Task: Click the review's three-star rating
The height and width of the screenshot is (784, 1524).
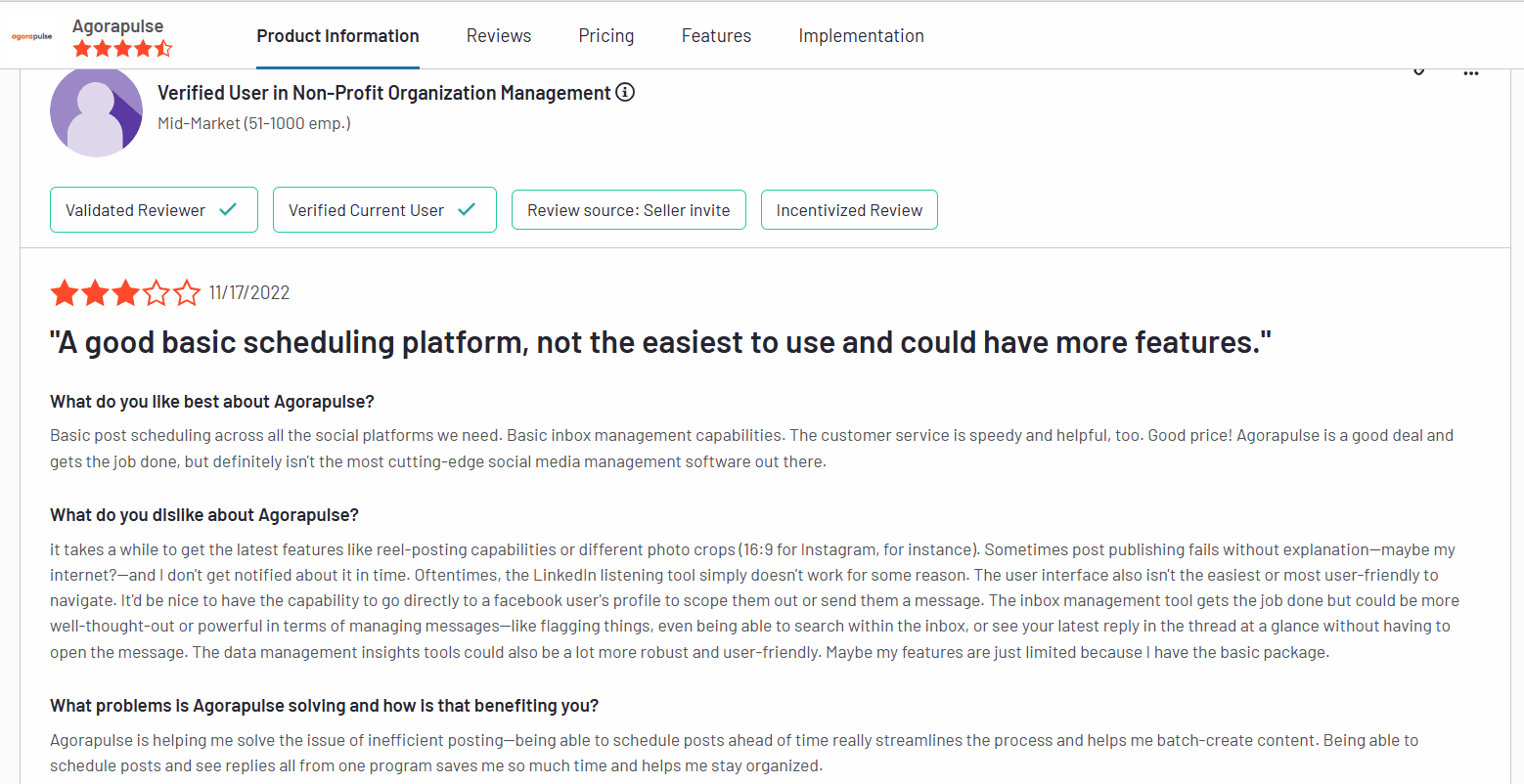Action: (x=125, y=292)
